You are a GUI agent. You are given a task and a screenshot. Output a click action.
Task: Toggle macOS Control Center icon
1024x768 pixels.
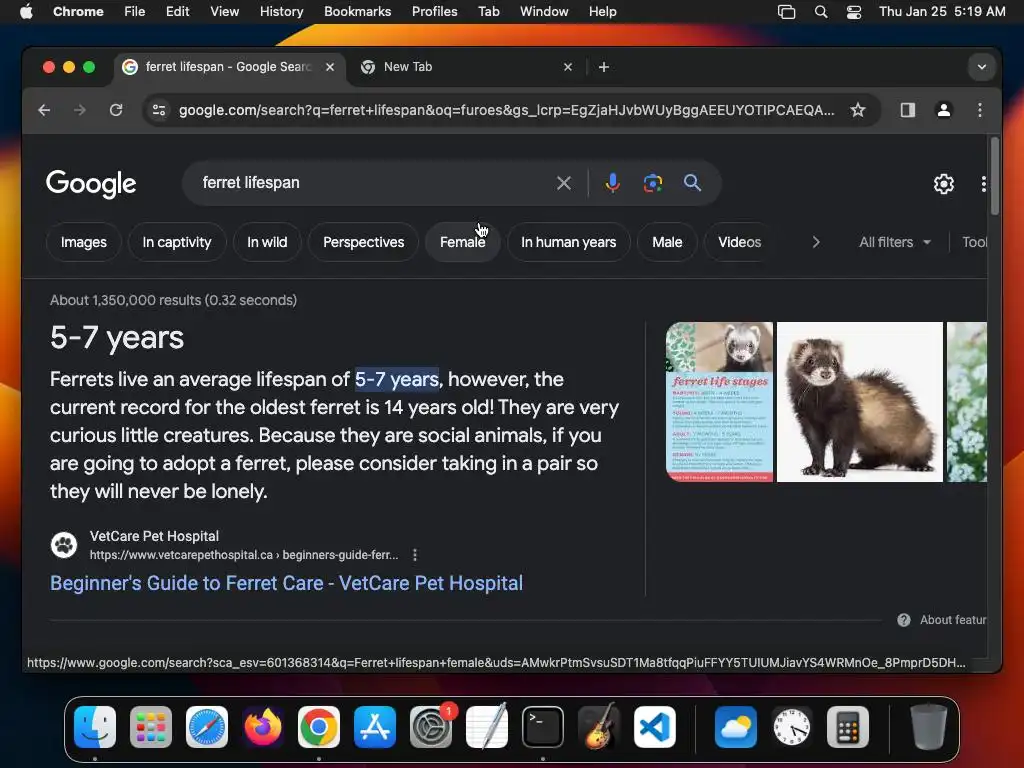(854, 12)
